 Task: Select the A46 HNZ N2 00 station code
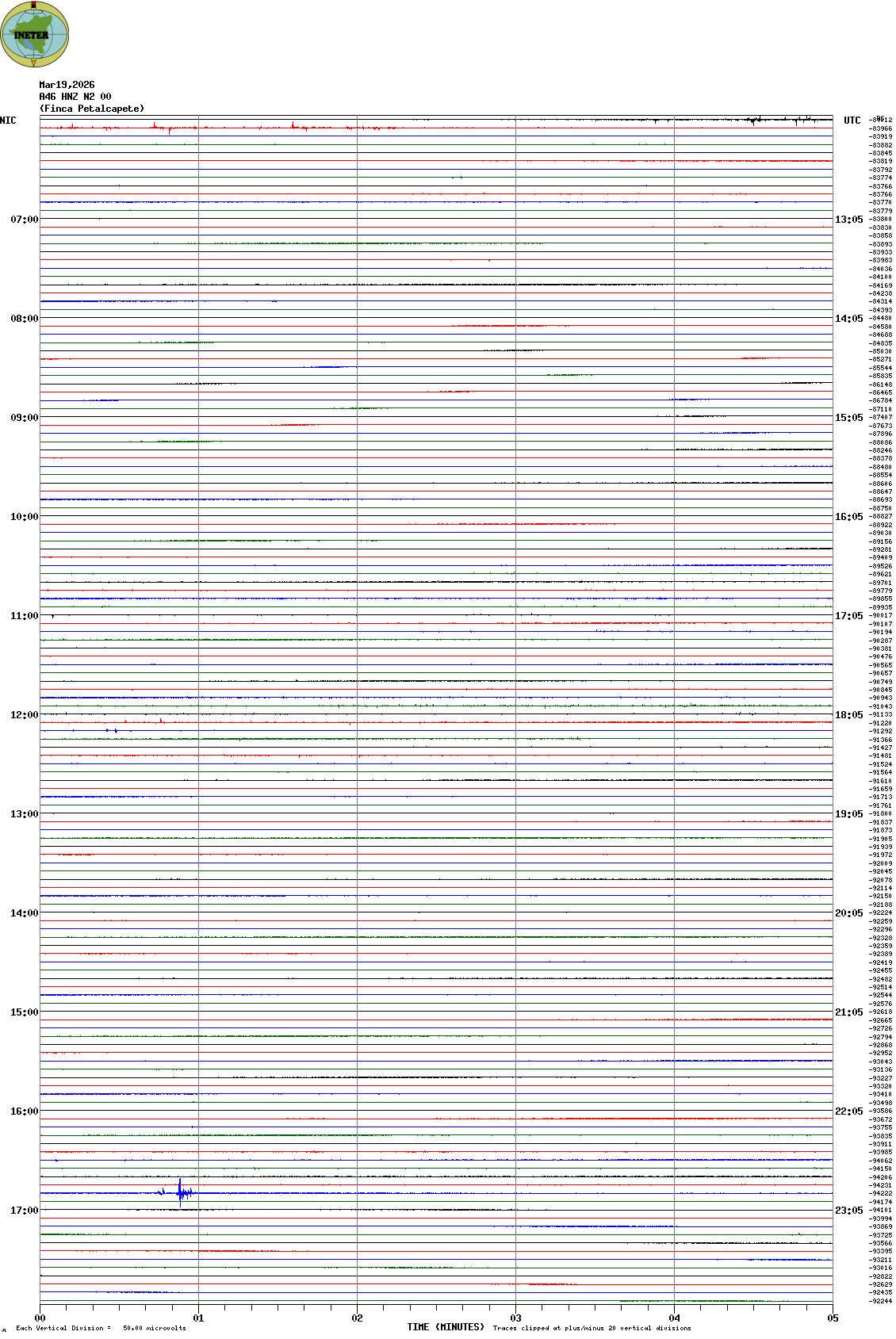coord(75,97)
